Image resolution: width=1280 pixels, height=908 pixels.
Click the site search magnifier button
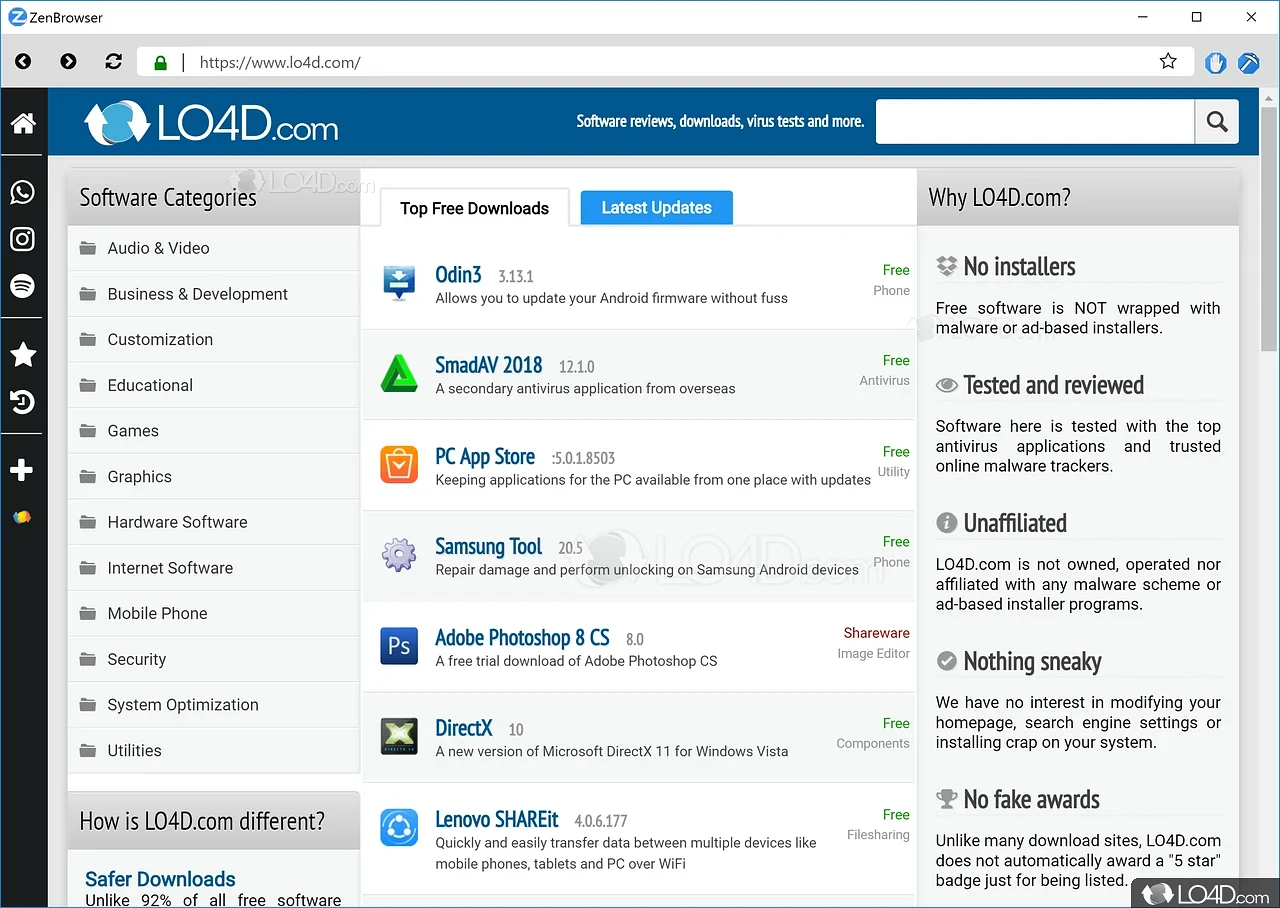click(x=1216, y=121)
